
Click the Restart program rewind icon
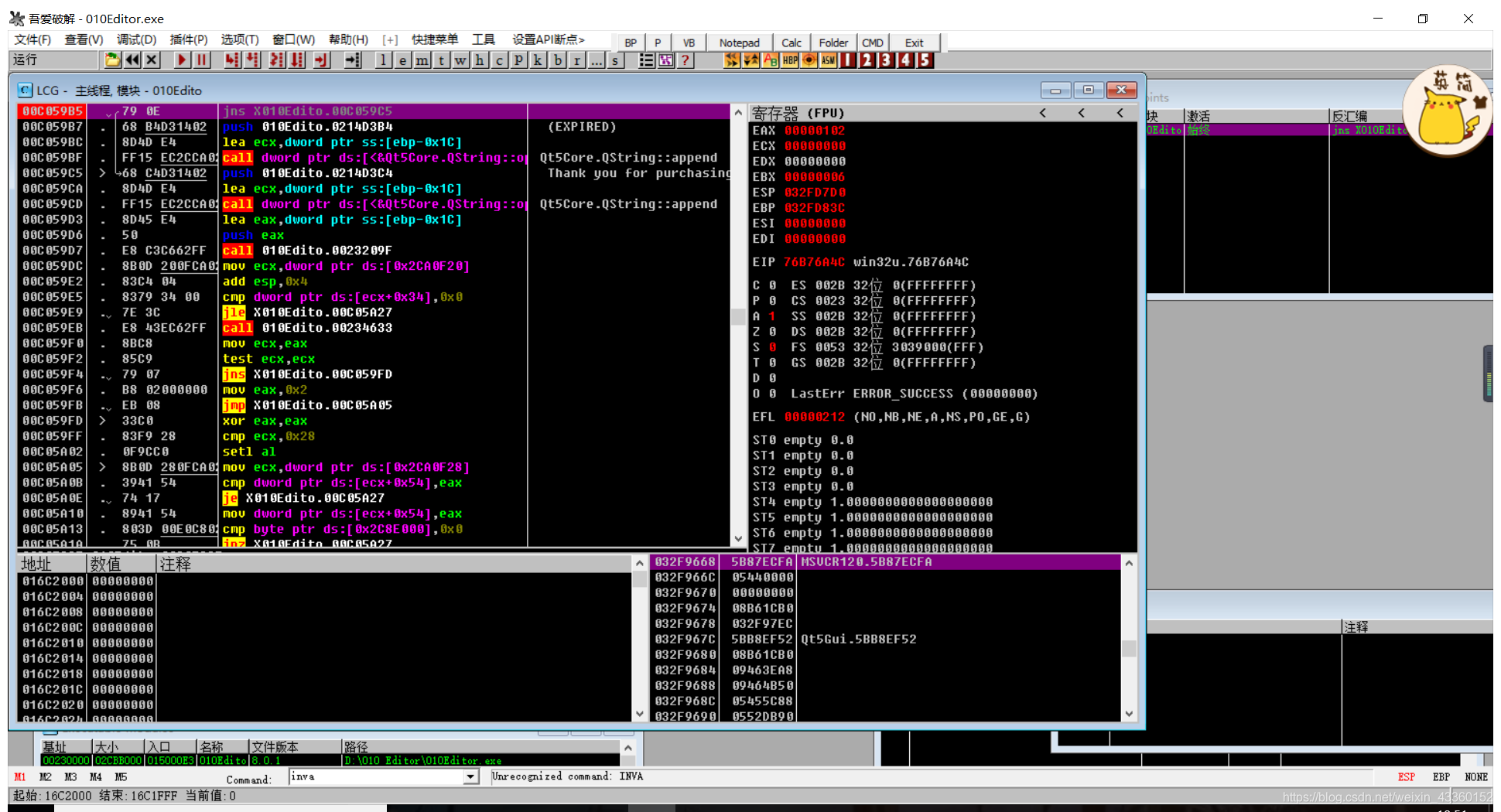point(132,60)
